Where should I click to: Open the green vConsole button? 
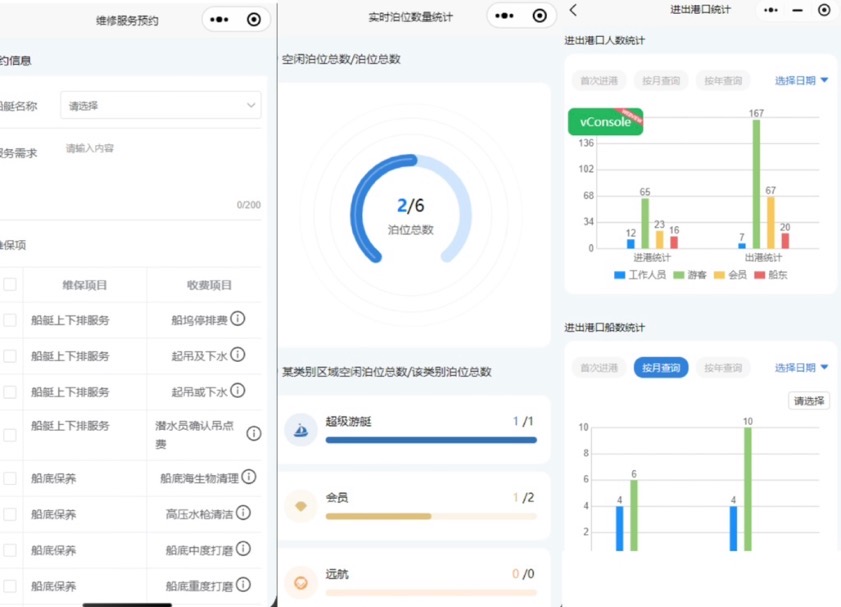(x=605, y=122)
